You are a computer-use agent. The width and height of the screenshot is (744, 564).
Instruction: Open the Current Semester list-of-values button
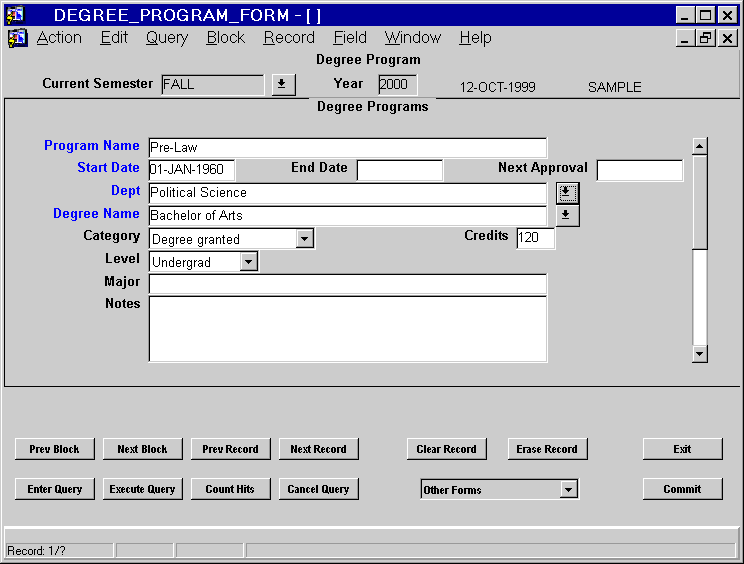click(x=283, y=85)
